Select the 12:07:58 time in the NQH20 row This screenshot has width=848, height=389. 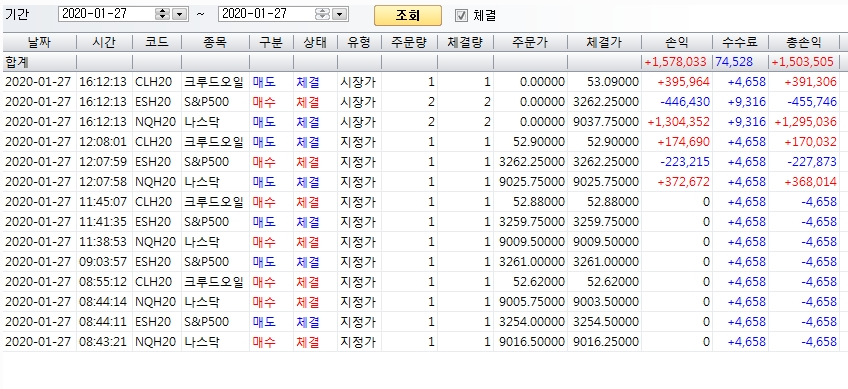[103, 182]
